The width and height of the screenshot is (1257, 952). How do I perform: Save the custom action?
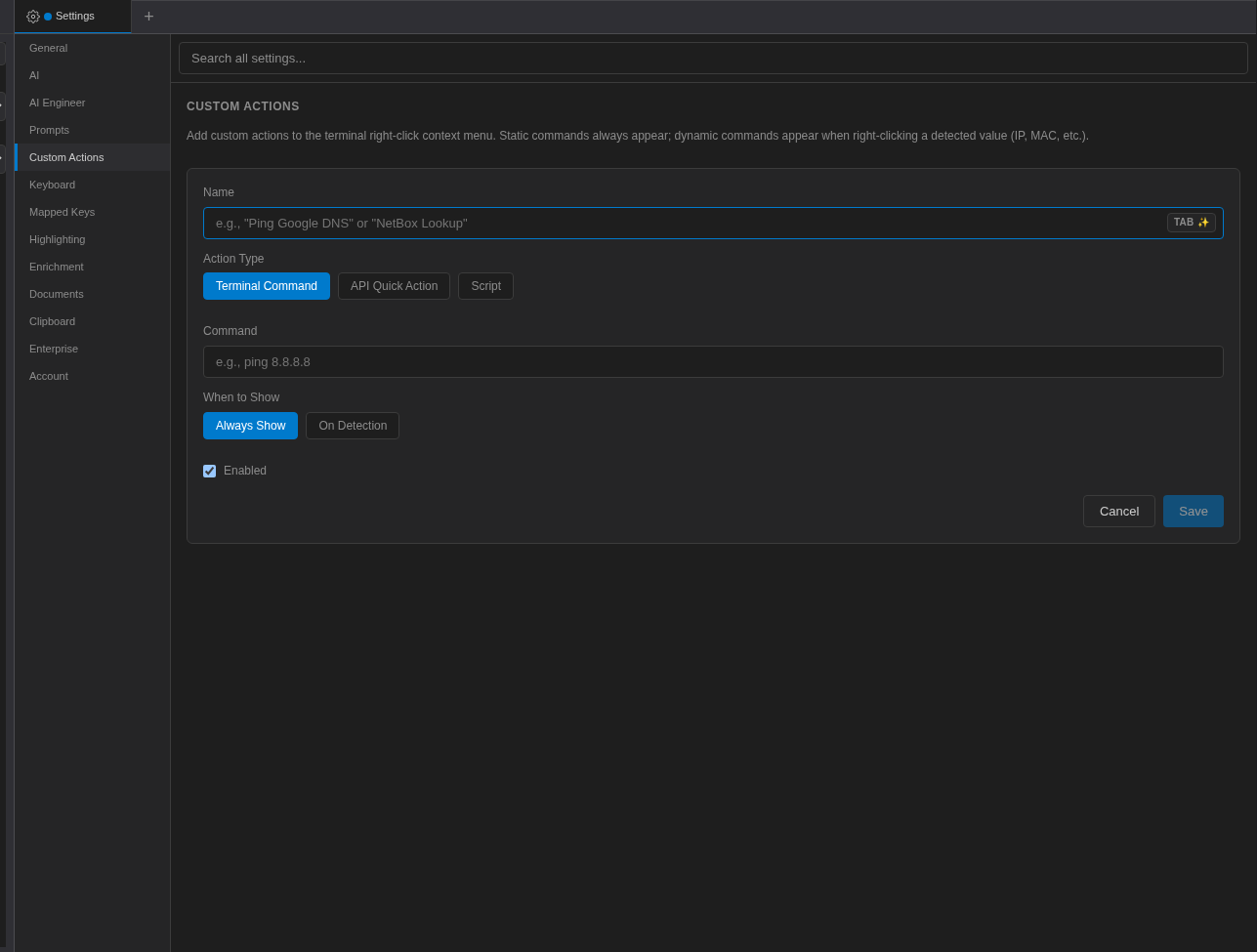click(x=1194, y=511)
